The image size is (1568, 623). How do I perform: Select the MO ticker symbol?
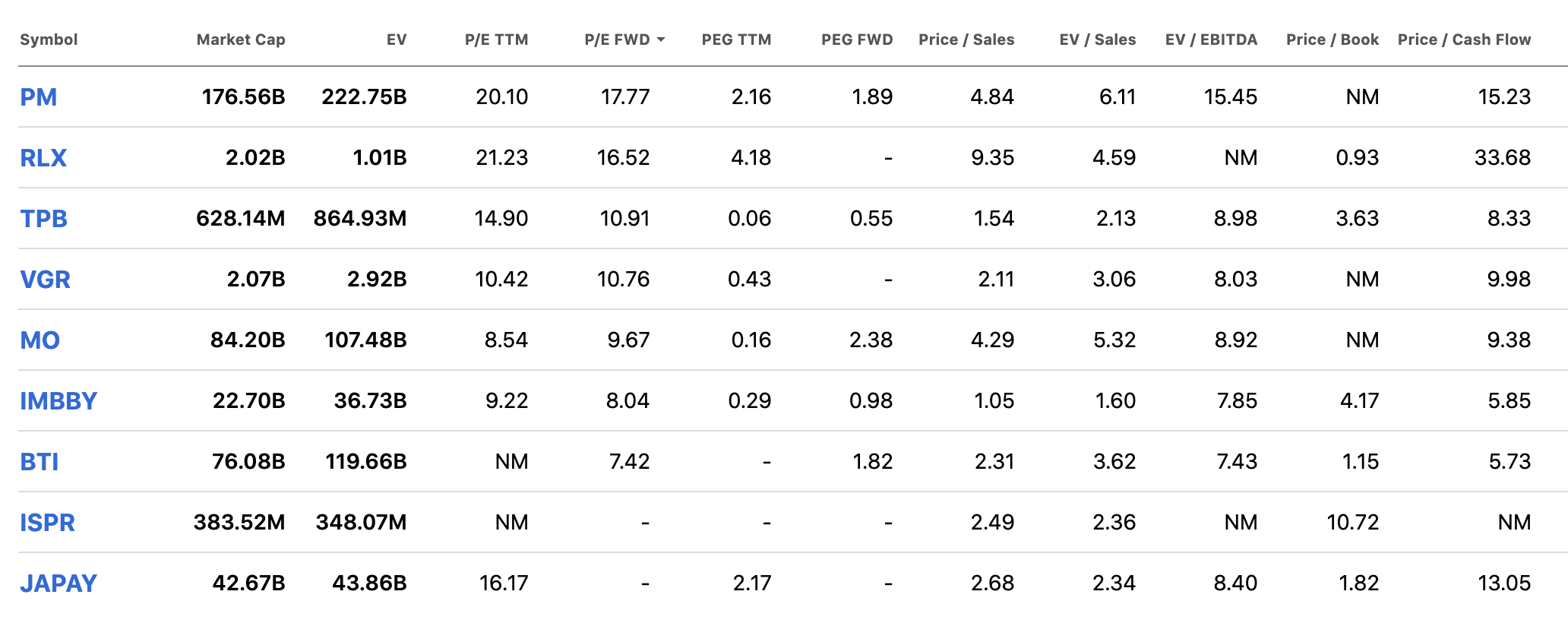tap(40, 340)
